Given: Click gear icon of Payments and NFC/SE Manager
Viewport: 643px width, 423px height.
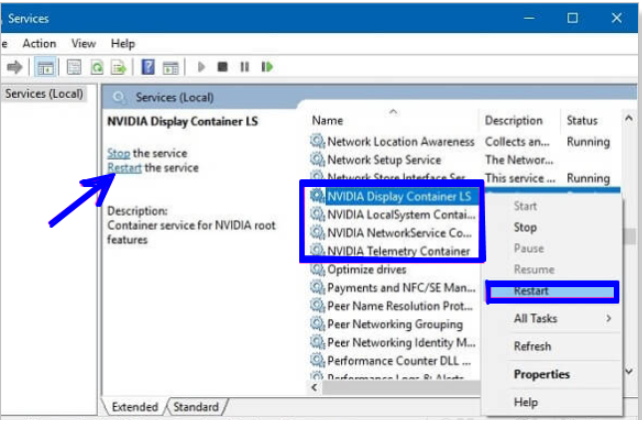Looking at the screenshot, I should click(317, 288).
